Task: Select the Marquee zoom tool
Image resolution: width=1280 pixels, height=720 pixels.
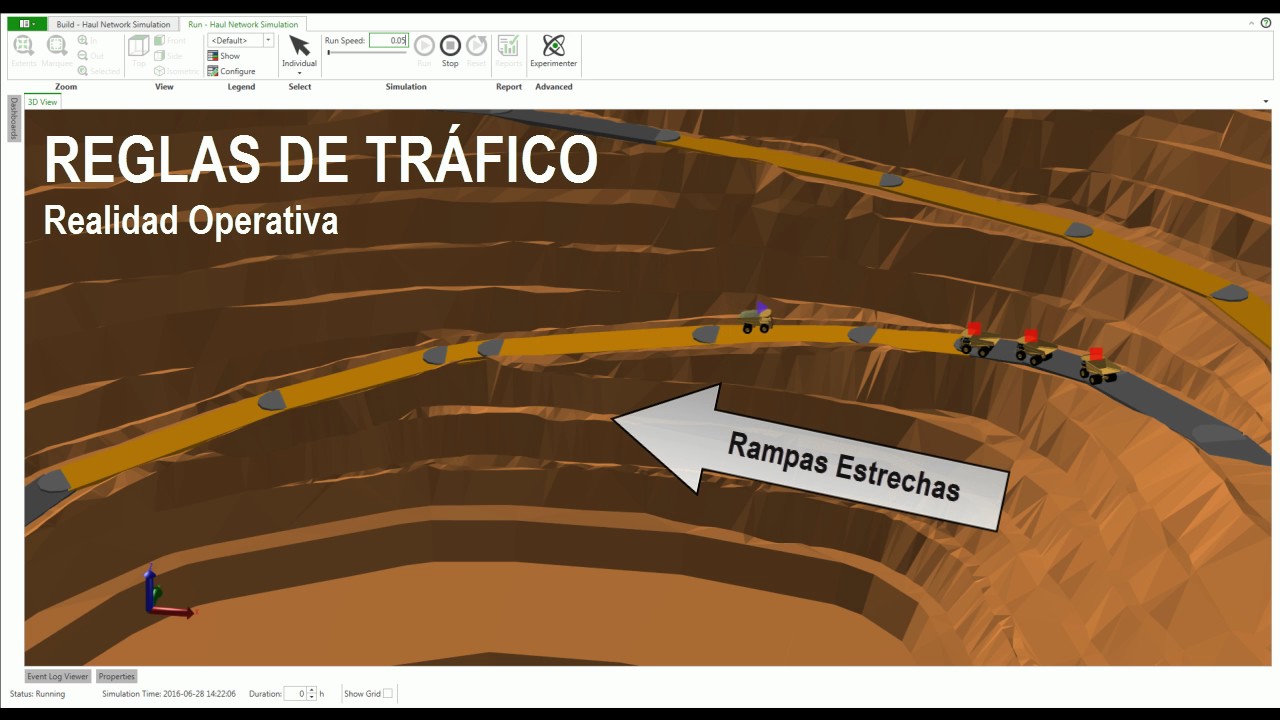Action: [57, 46]
